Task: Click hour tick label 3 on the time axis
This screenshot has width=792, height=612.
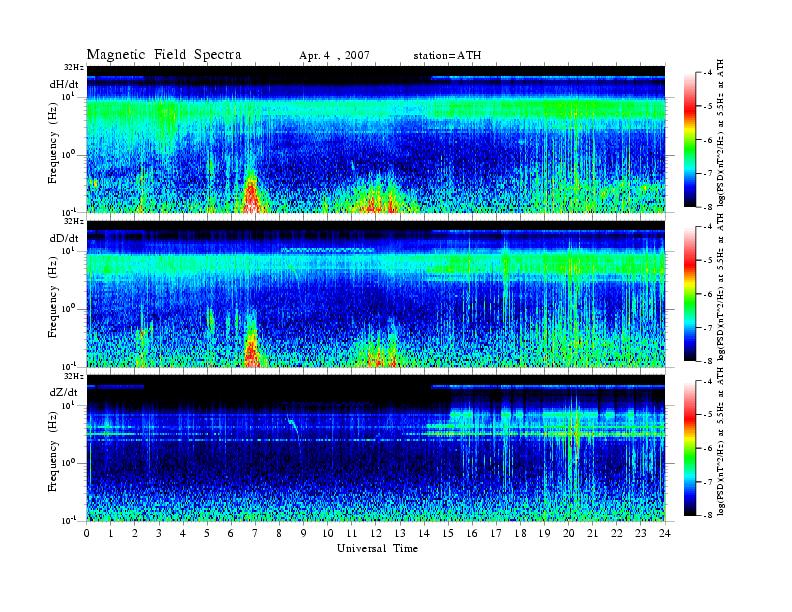Action: click(159, 534)
